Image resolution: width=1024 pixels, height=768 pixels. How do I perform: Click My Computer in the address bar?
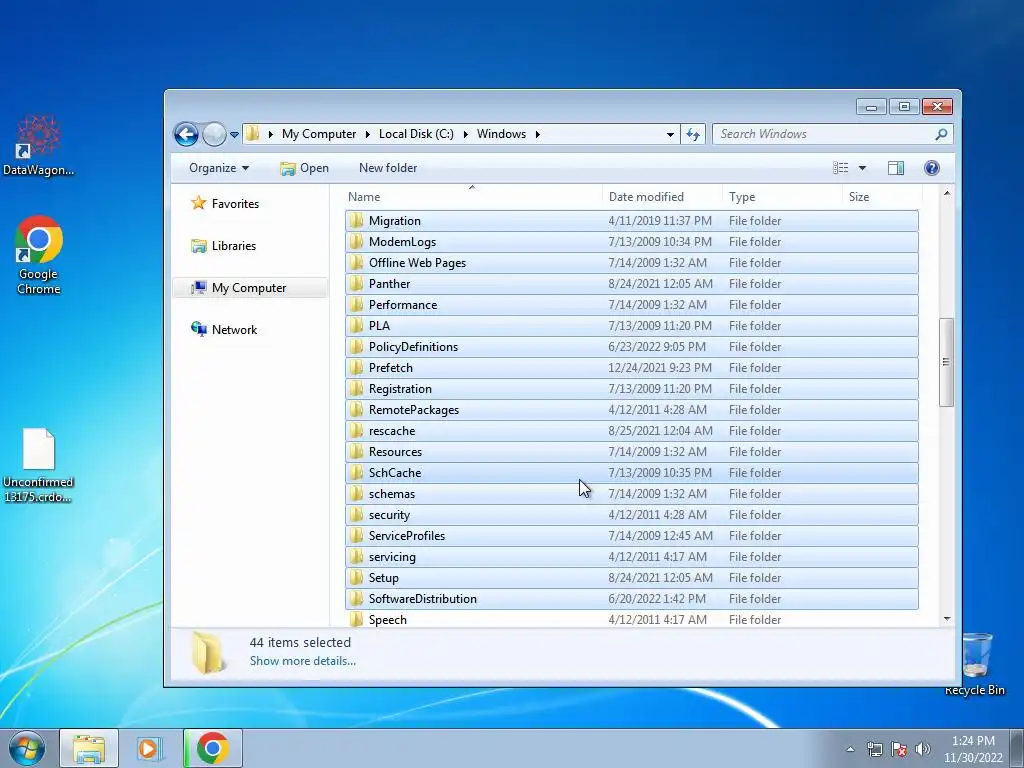coord(319,134)
